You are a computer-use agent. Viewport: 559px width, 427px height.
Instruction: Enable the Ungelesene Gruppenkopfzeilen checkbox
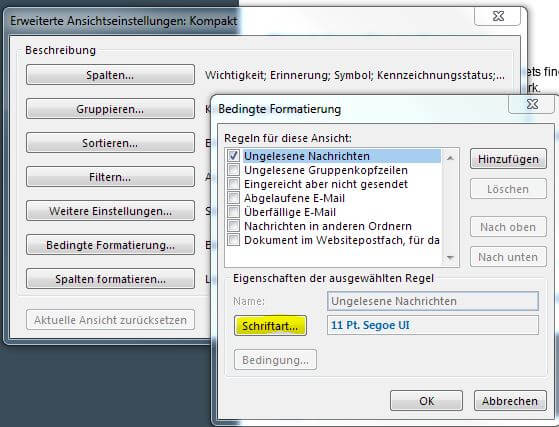click(234, 170)
